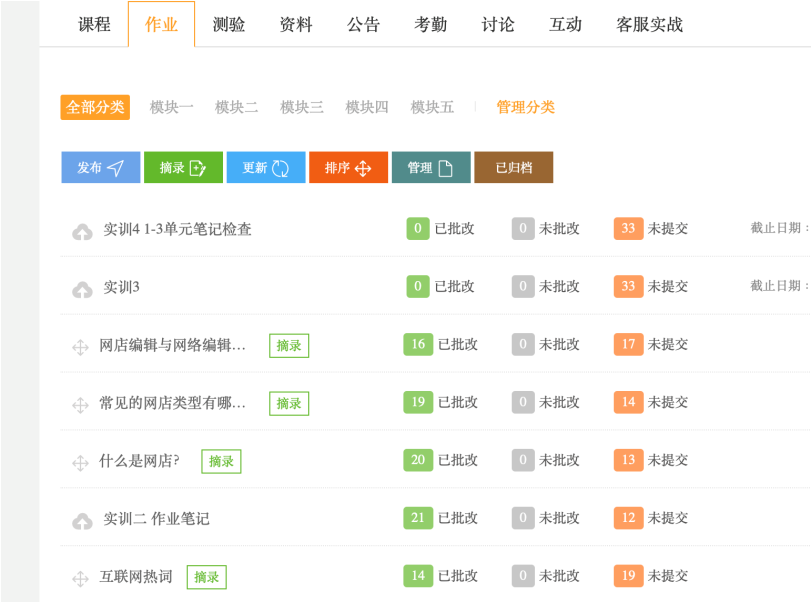Click 摘录 tag next to 什么是网店?
811x602 pixels.
tap(221, 461)
